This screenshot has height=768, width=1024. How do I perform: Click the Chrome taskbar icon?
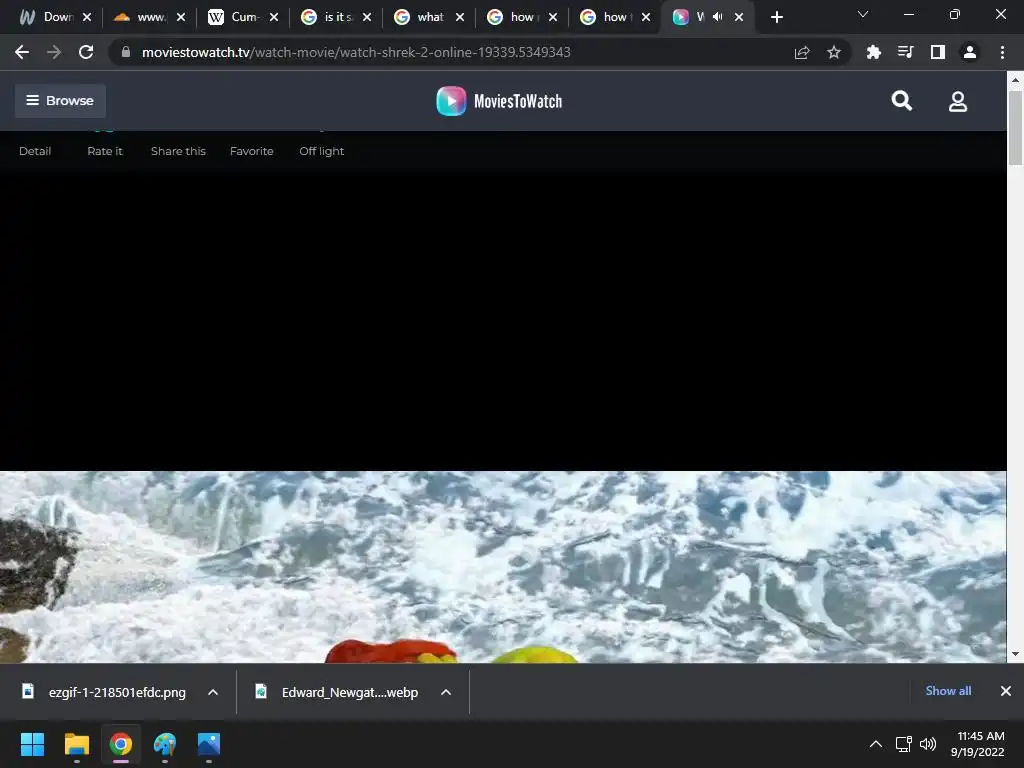point(121,744)
